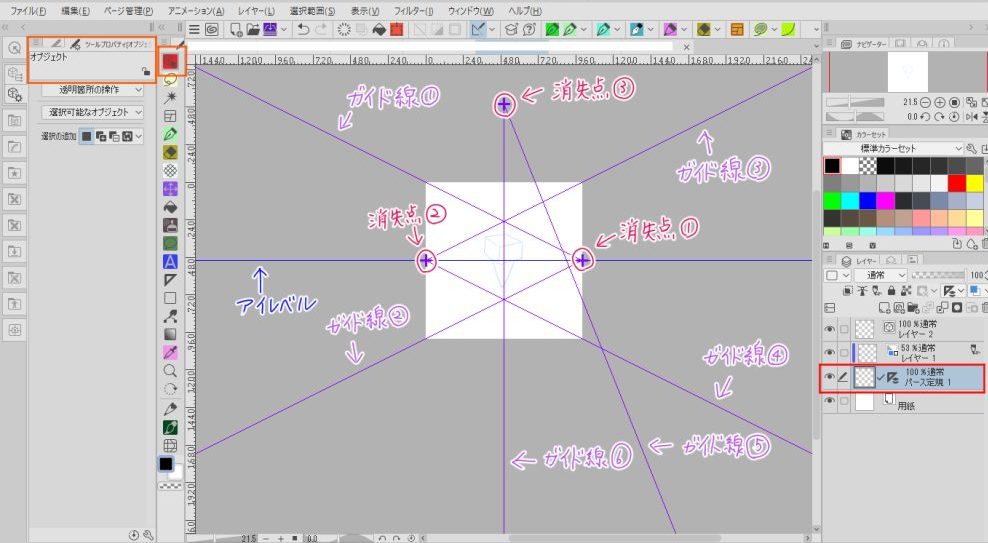Close the canvas tab with the X
Image resolution: width=988 pixels, height=543 pixels.
pos(686,47)
